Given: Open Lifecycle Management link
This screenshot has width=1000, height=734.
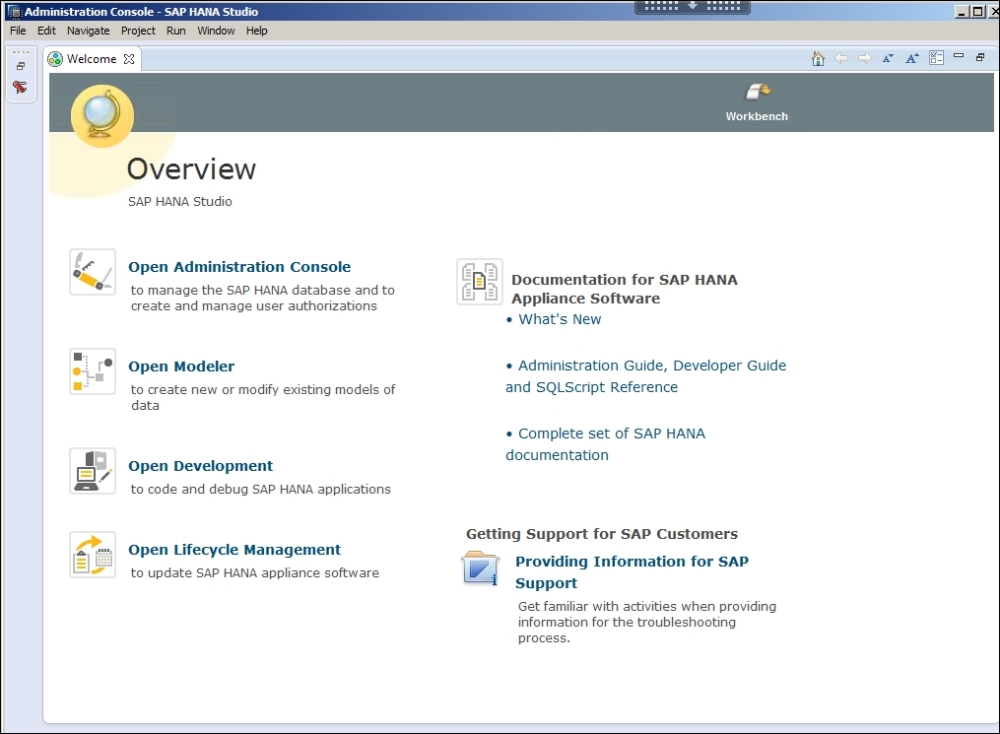Looking at the screenshot, I should [x=234, y=549].
